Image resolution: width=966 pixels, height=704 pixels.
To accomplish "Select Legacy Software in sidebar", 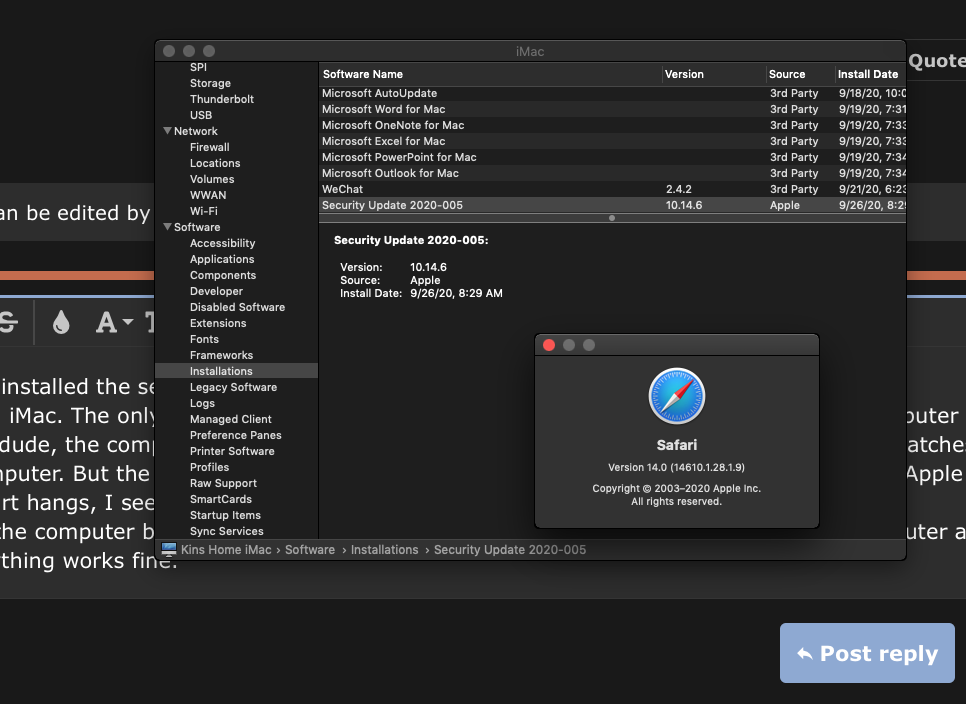I will pos(233,387).
